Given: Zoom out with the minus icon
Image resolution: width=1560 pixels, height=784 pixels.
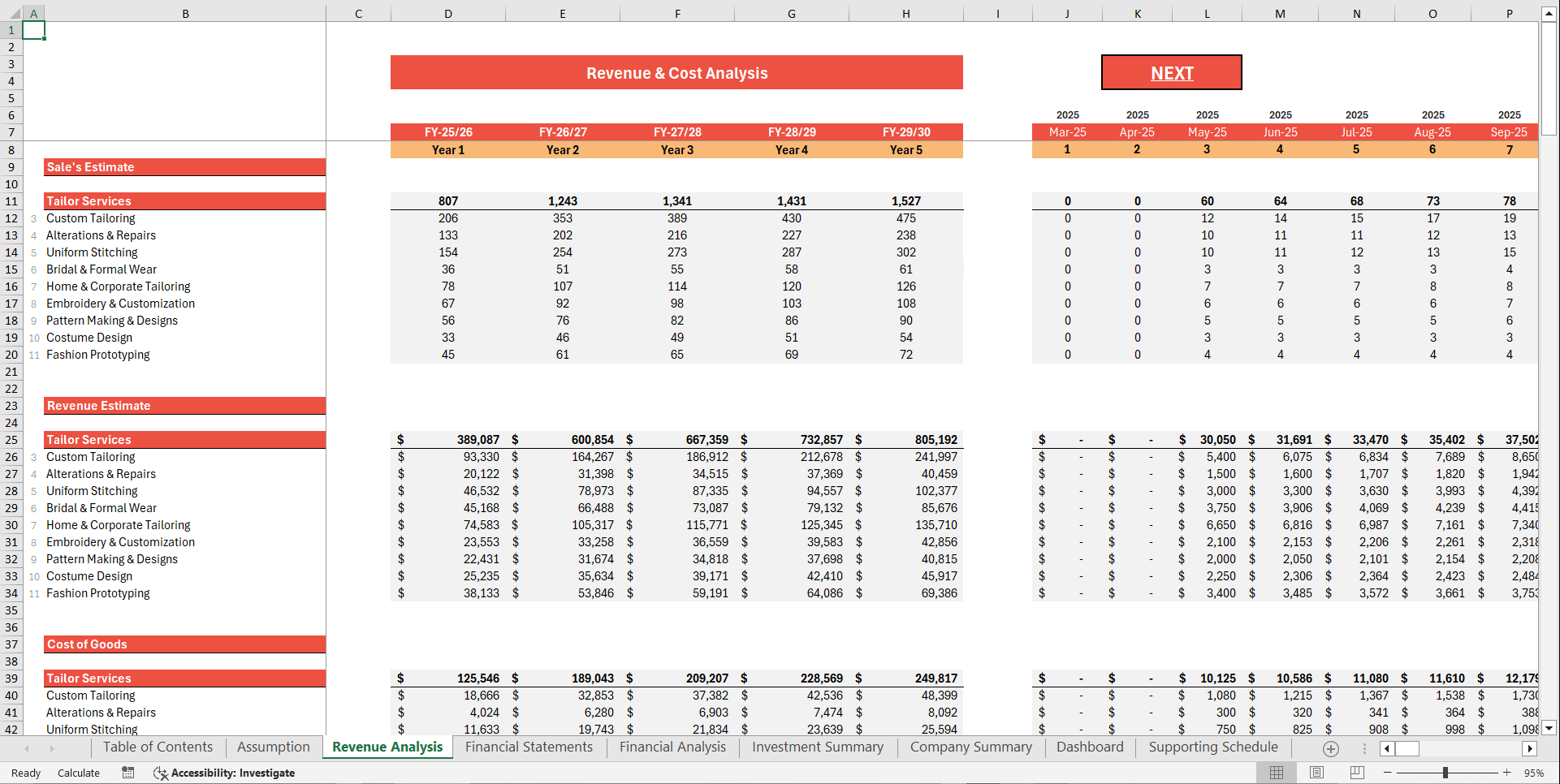Looking at the screenshot, I should click(x=1386, y=773).
